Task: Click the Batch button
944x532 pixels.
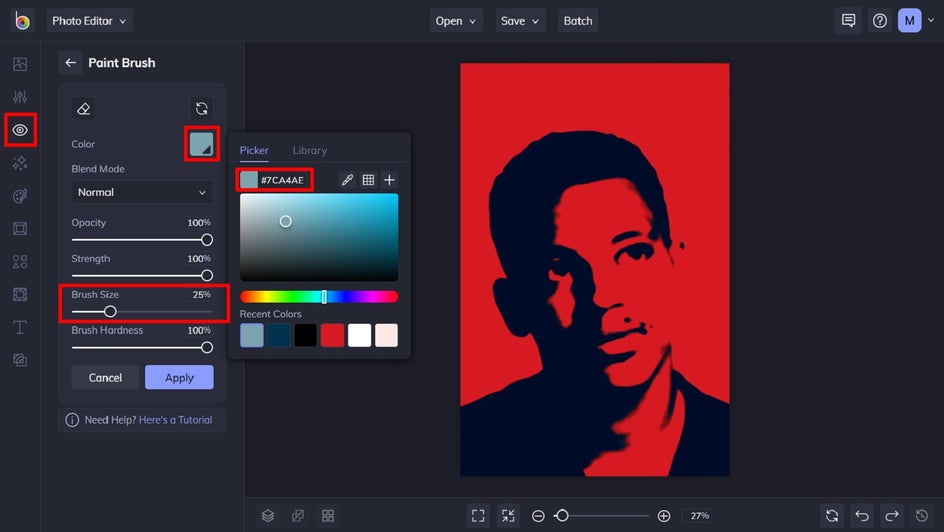Action: click(x=578, y=21)
